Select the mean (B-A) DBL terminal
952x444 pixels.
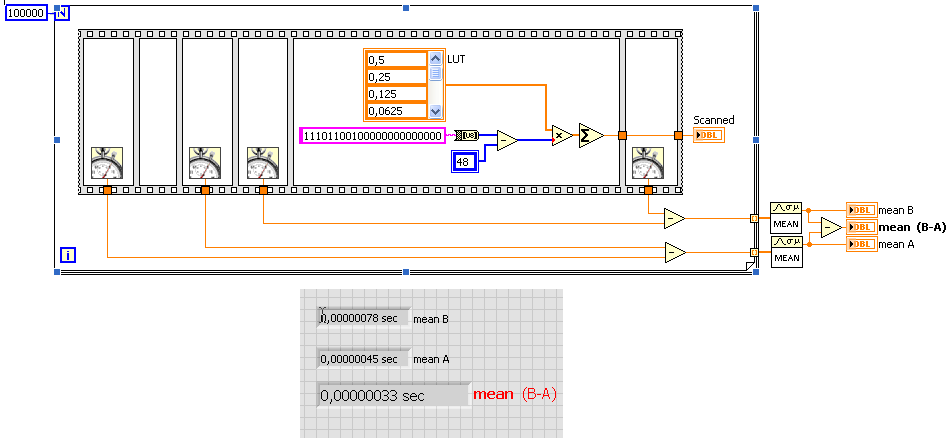point(862,227)
